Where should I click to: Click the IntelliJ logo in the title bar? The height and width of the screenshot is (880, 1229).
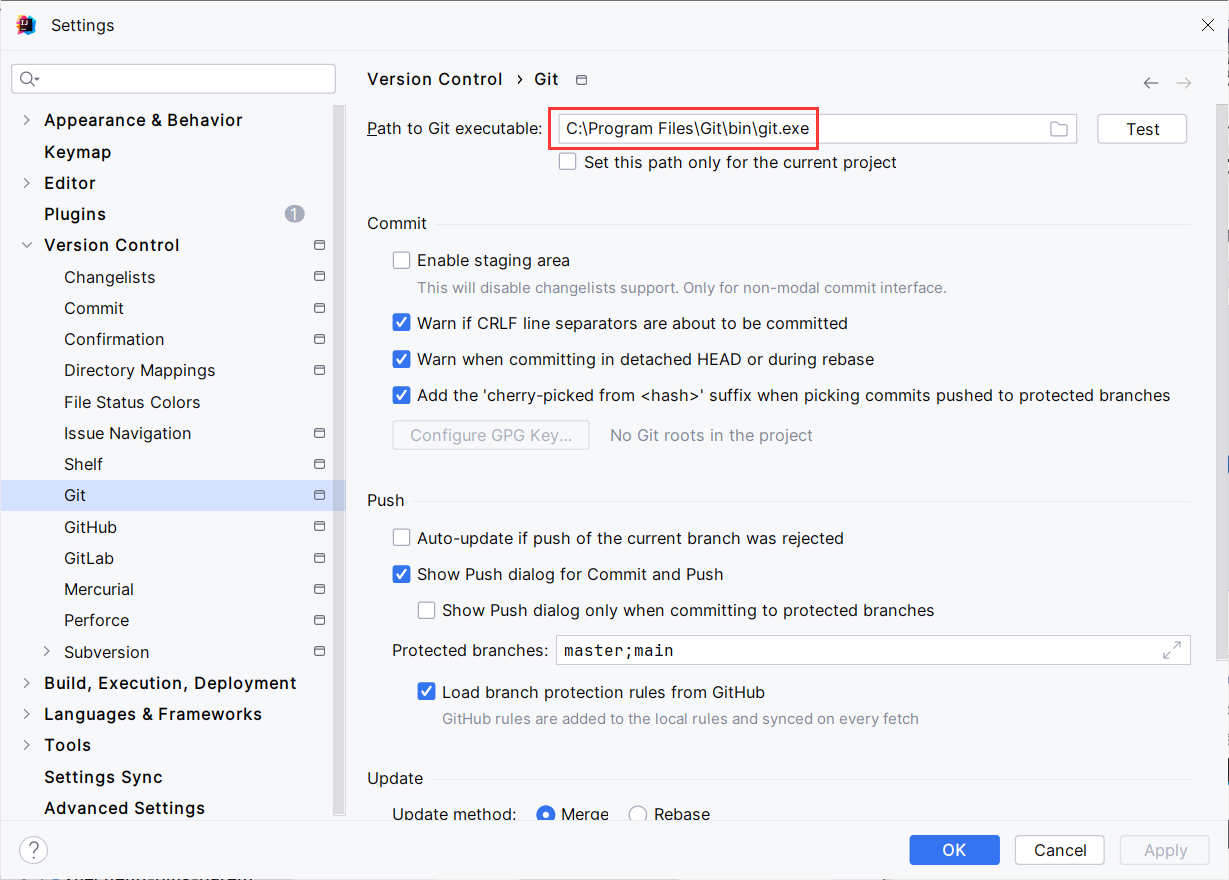point(26,25)
